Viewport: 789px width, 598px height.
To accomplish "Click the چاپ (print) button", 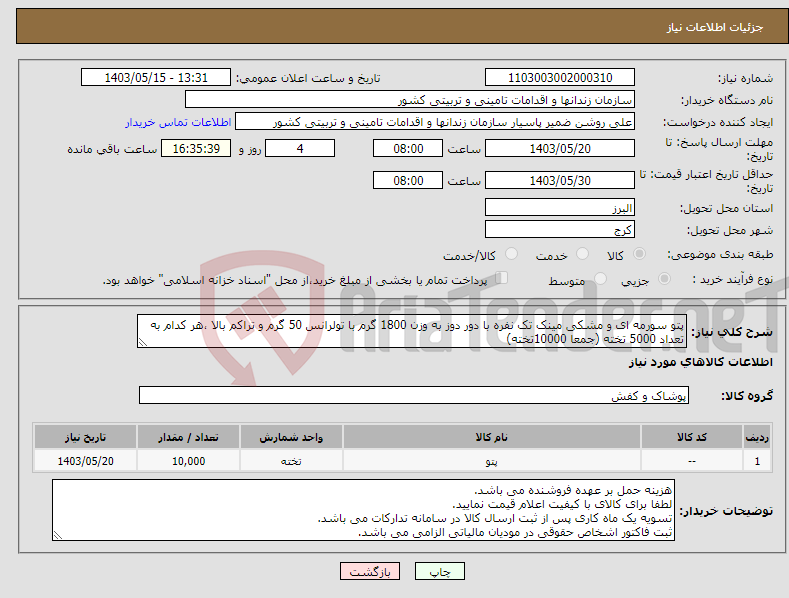I will click(439, 571).
